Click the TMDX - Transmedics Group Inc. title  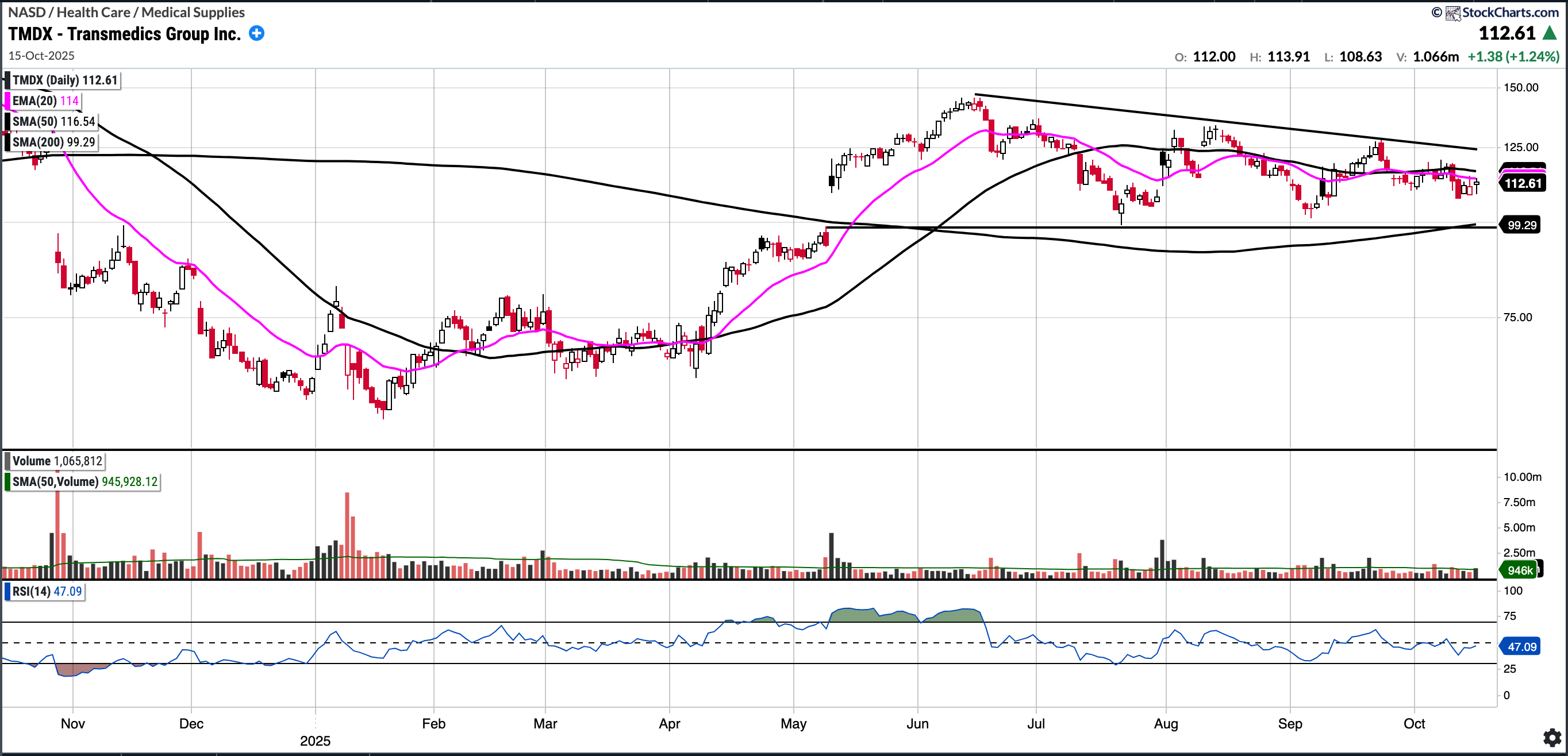coord(125,33)
